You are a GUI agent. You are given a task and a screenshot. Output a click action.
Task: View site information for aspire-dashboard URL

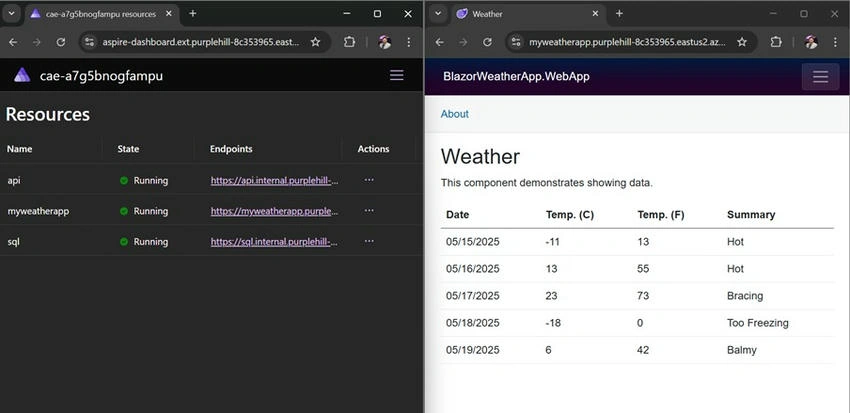coord(90,42)
